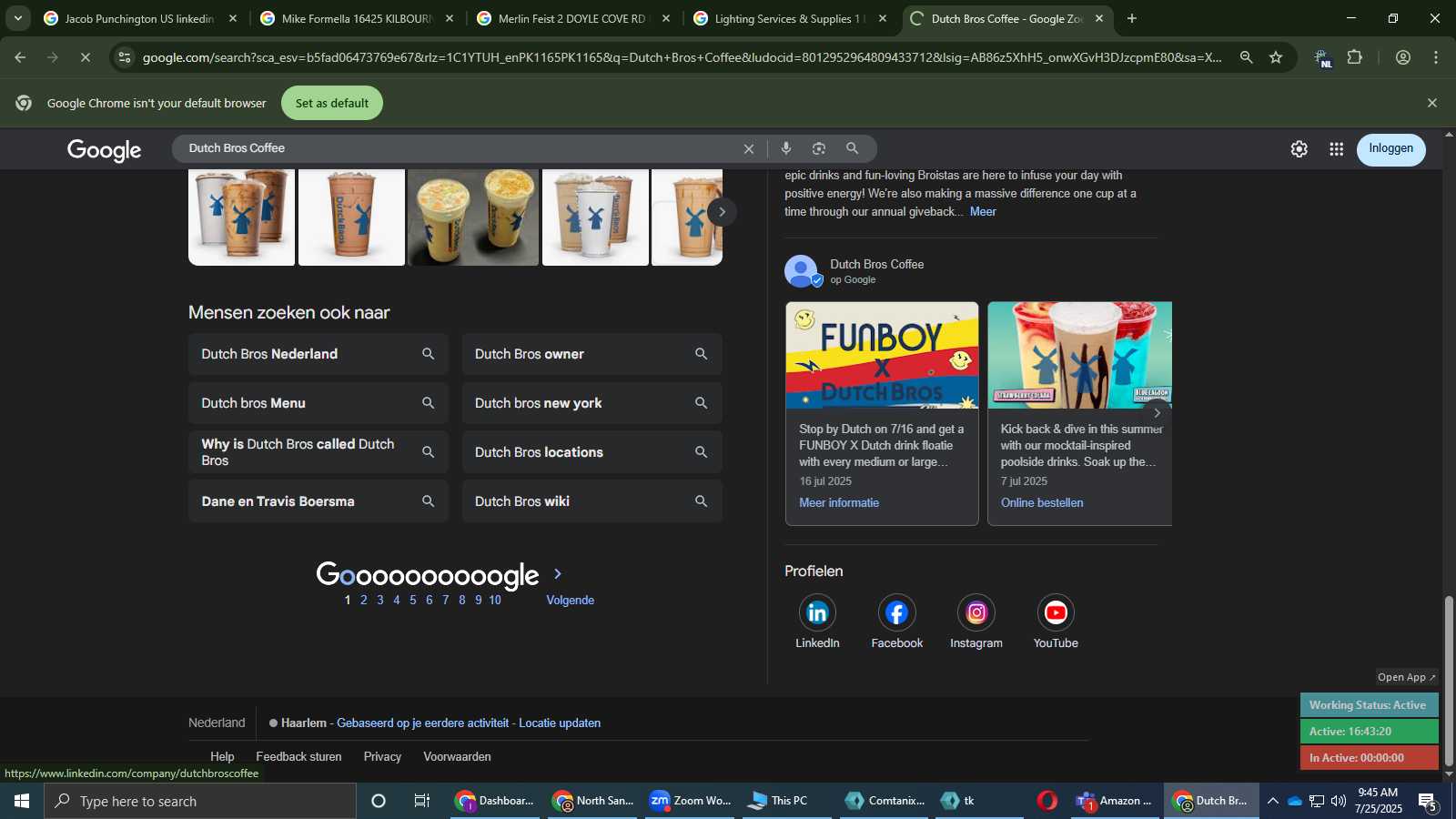Screen dimensions: 1456x819
Task: Open the FUNBOY X Dutch Bros post image
Action: [x=882, y=356]
